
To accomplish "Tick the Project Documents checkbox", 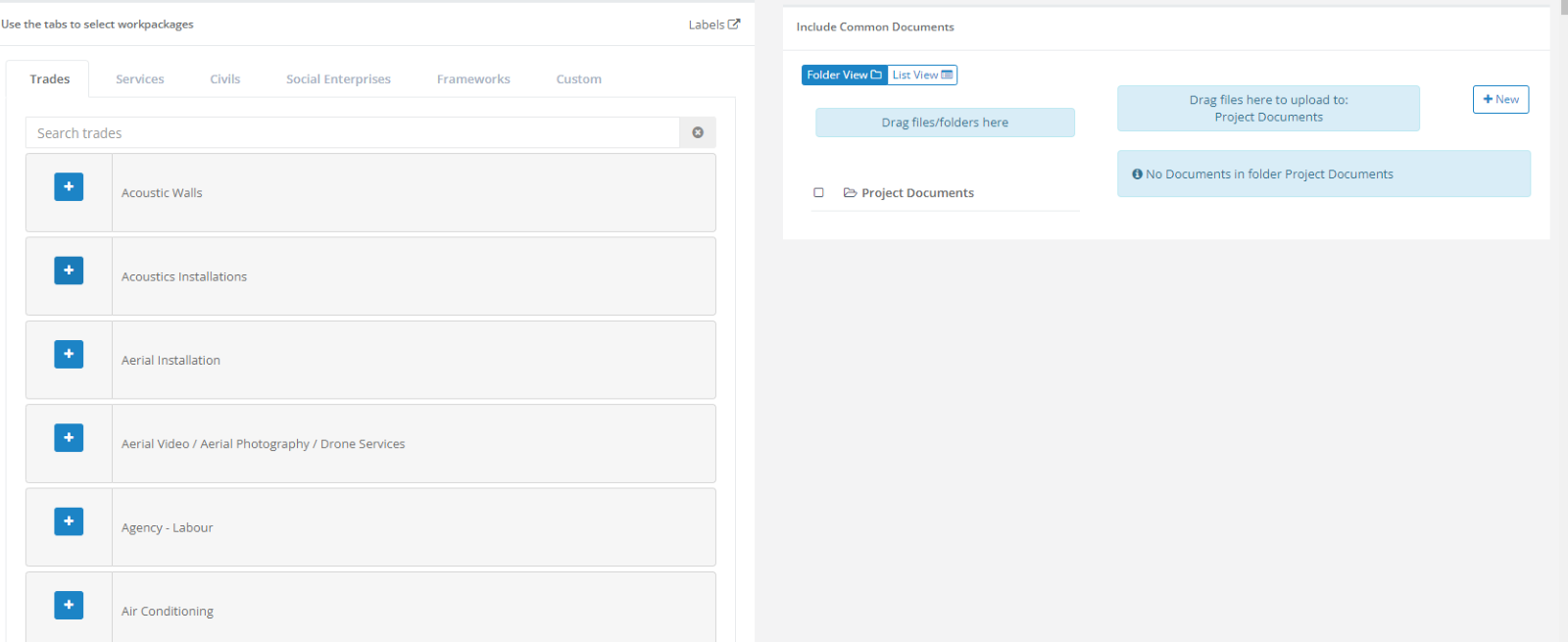I will [818, 193].
